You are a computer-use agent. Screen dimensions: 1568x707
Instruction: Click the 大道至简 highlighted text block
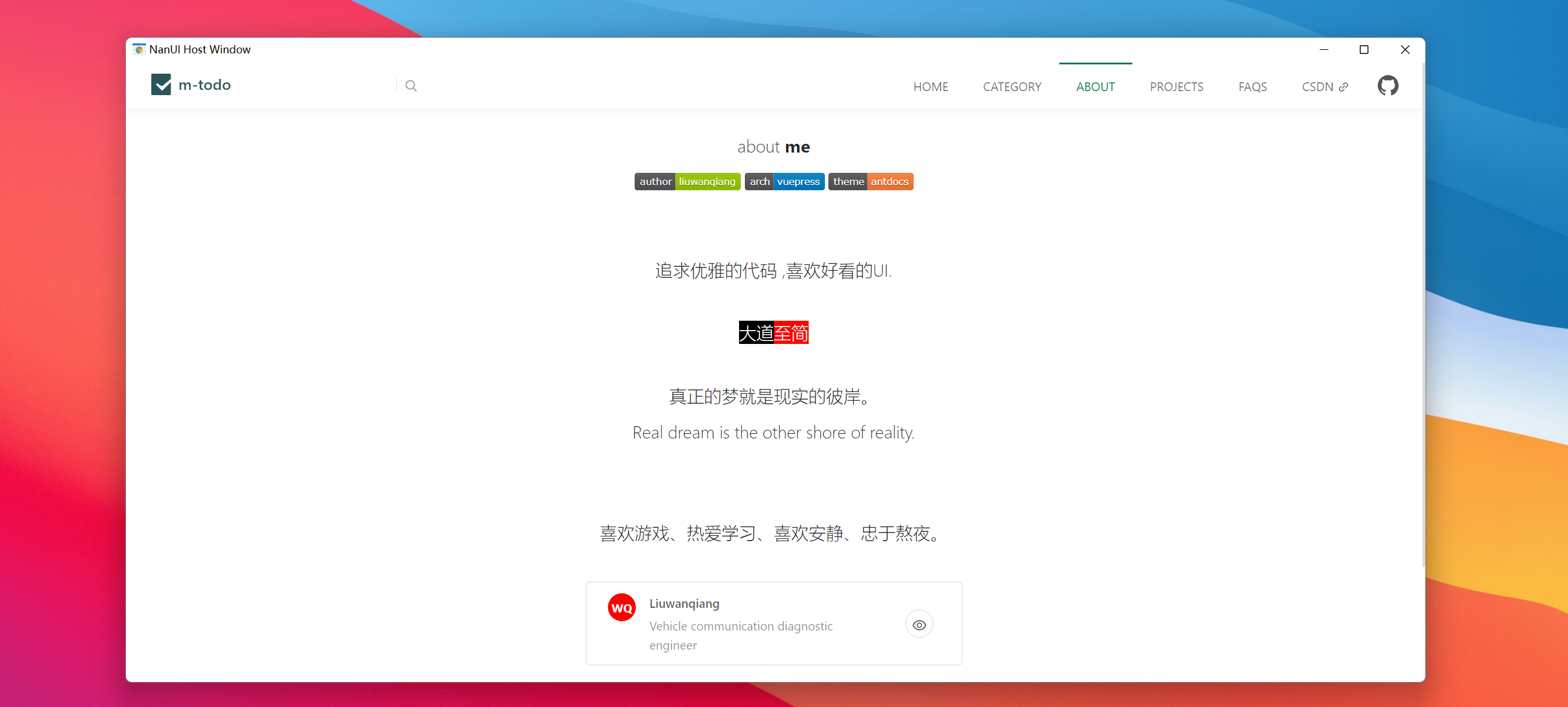pos(773,332)
